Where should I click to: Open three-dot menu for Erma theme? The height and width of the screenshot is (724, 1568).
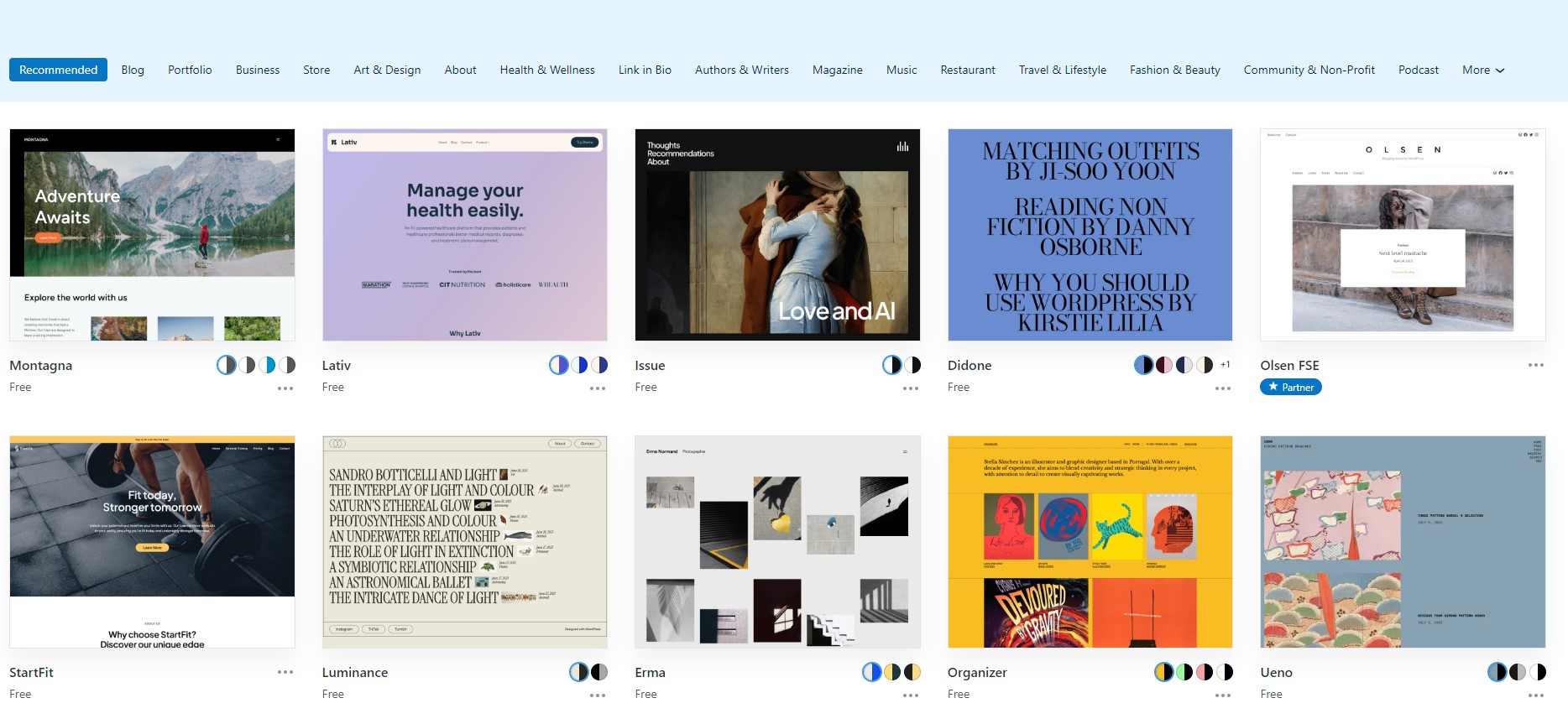tap(911, 695)
